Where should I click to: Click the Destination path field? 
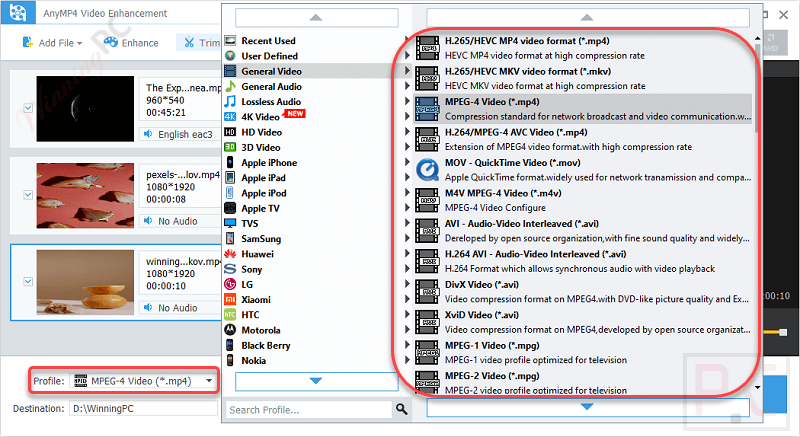point(143,408)
